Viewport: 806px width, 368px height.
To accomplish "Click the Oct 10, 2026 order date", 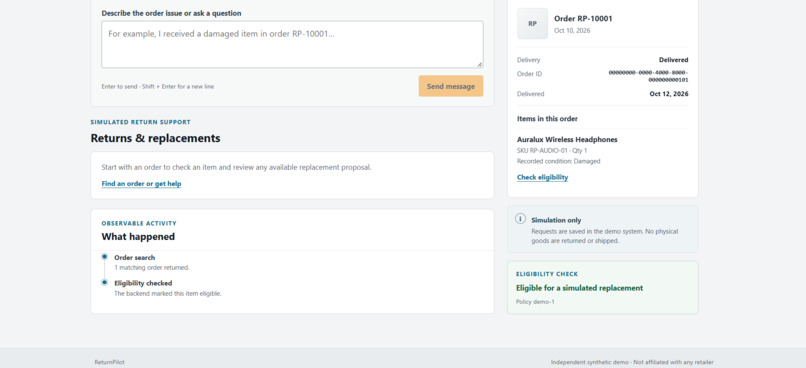I will tap(572, 31).
